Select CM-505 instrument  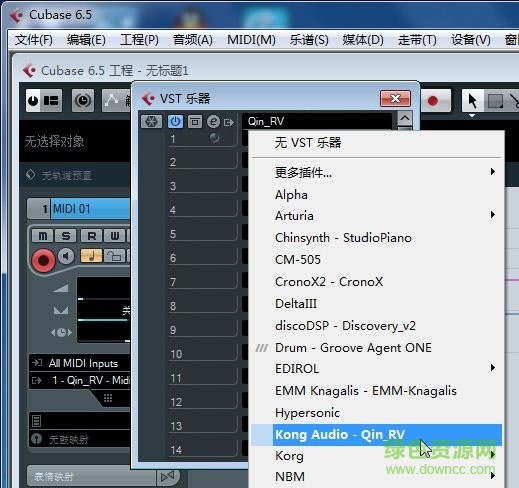click(x=376, y=259)
